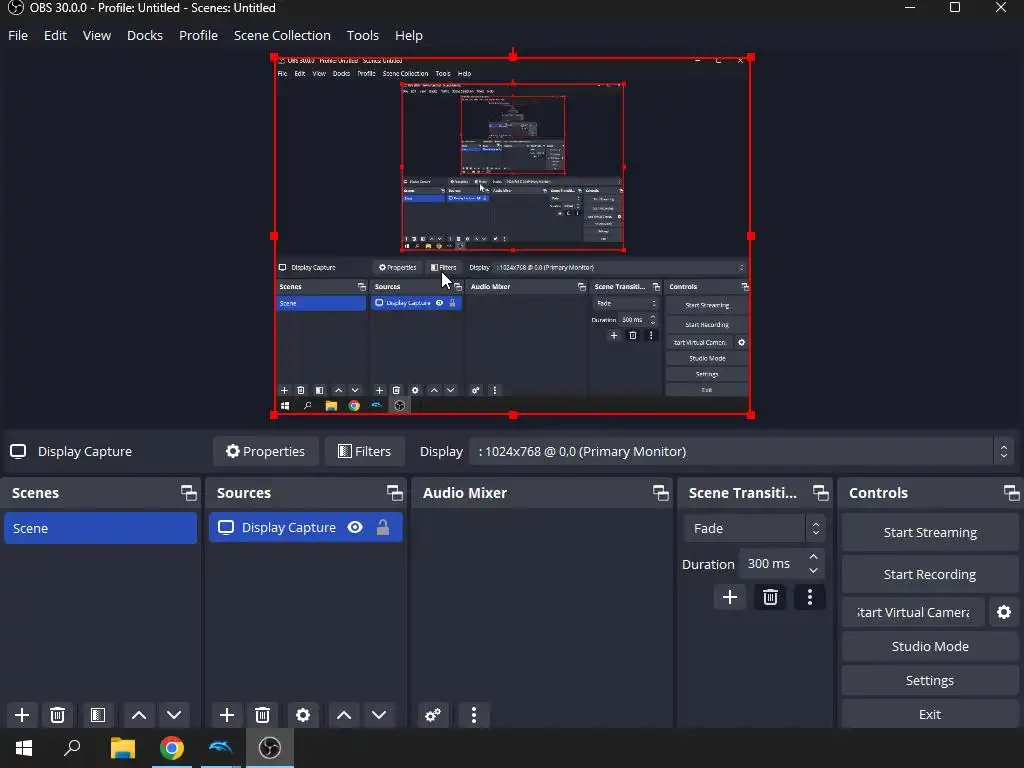Pop out the Scenes dock
Viewport: 1024px width, 768px height.
coord(189,493)
